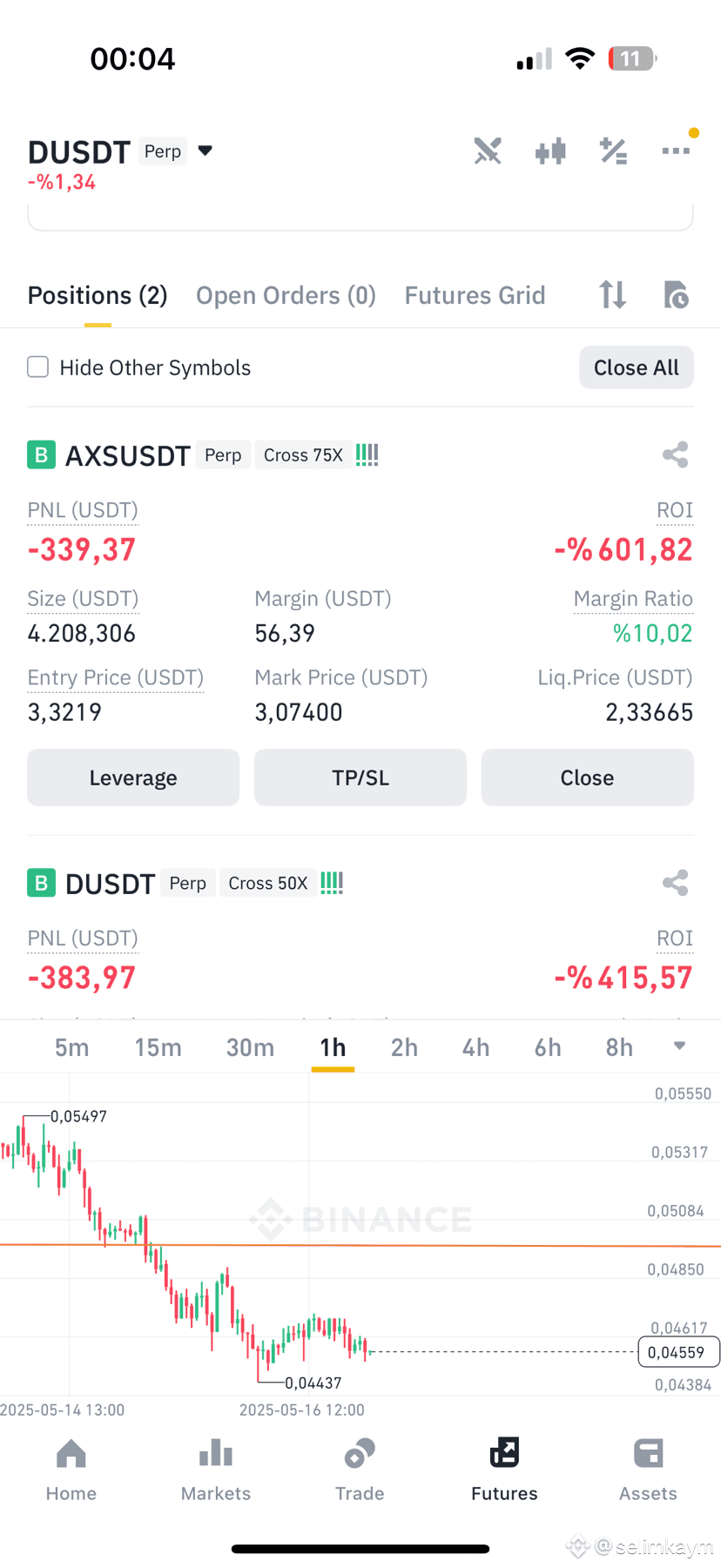721x1568 pixels.
Task: Switch to Futures Grid tab
Action: coord(475,295)
